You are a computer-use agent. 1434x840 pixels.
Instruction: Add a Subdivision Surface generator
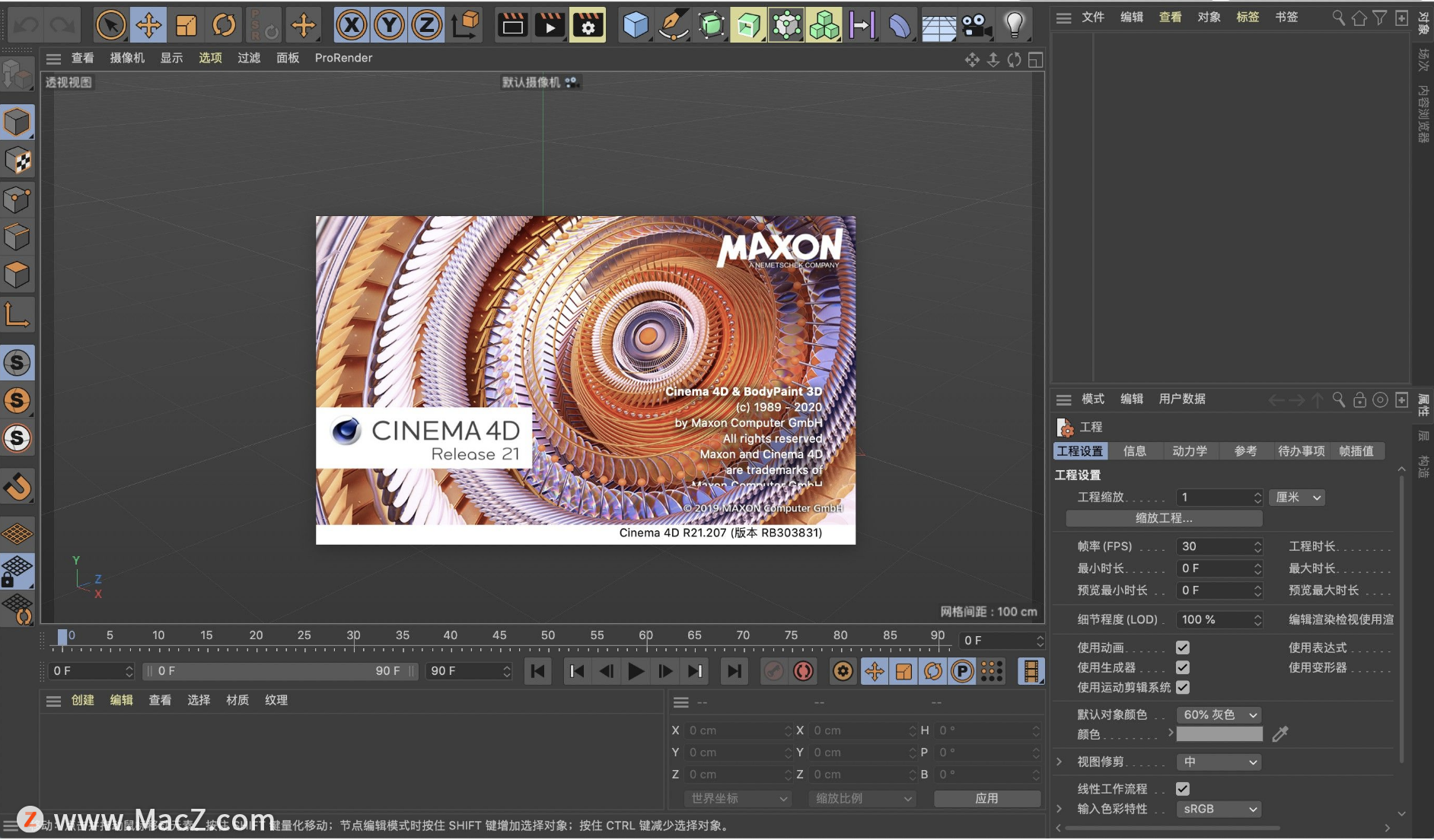[x=711, y=25]
